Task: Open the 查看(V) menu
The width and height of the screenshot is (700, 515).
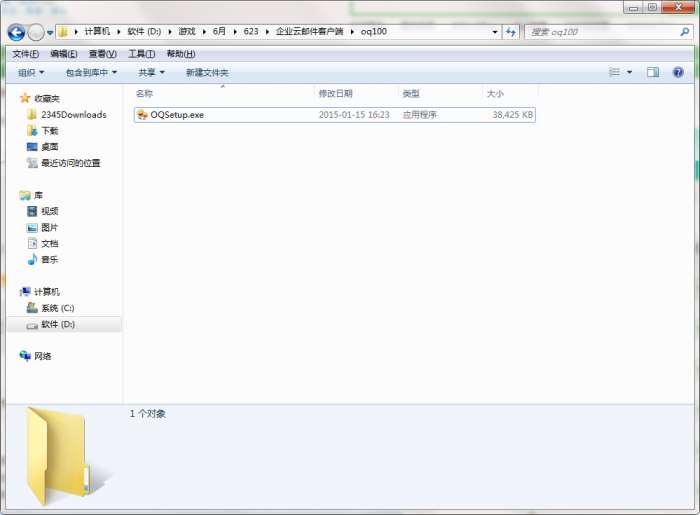Action: 103,54
